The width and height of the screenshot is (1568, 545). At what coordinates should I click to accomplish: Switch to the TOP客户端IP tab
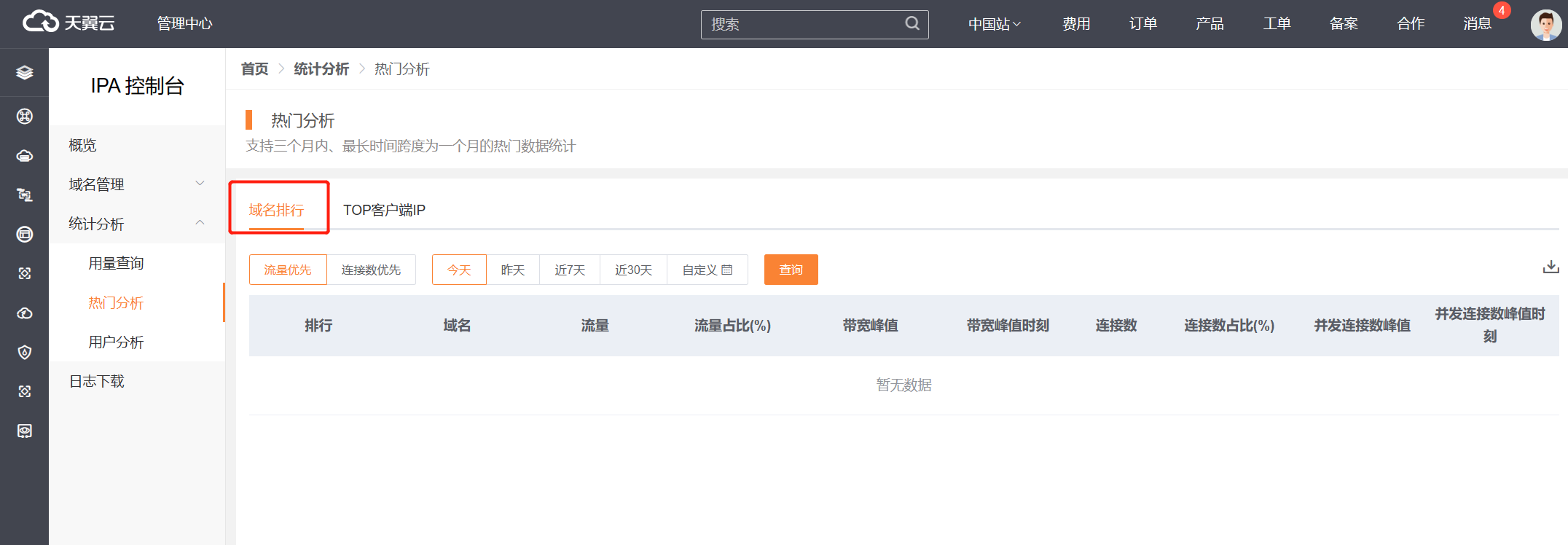(384, 210)
